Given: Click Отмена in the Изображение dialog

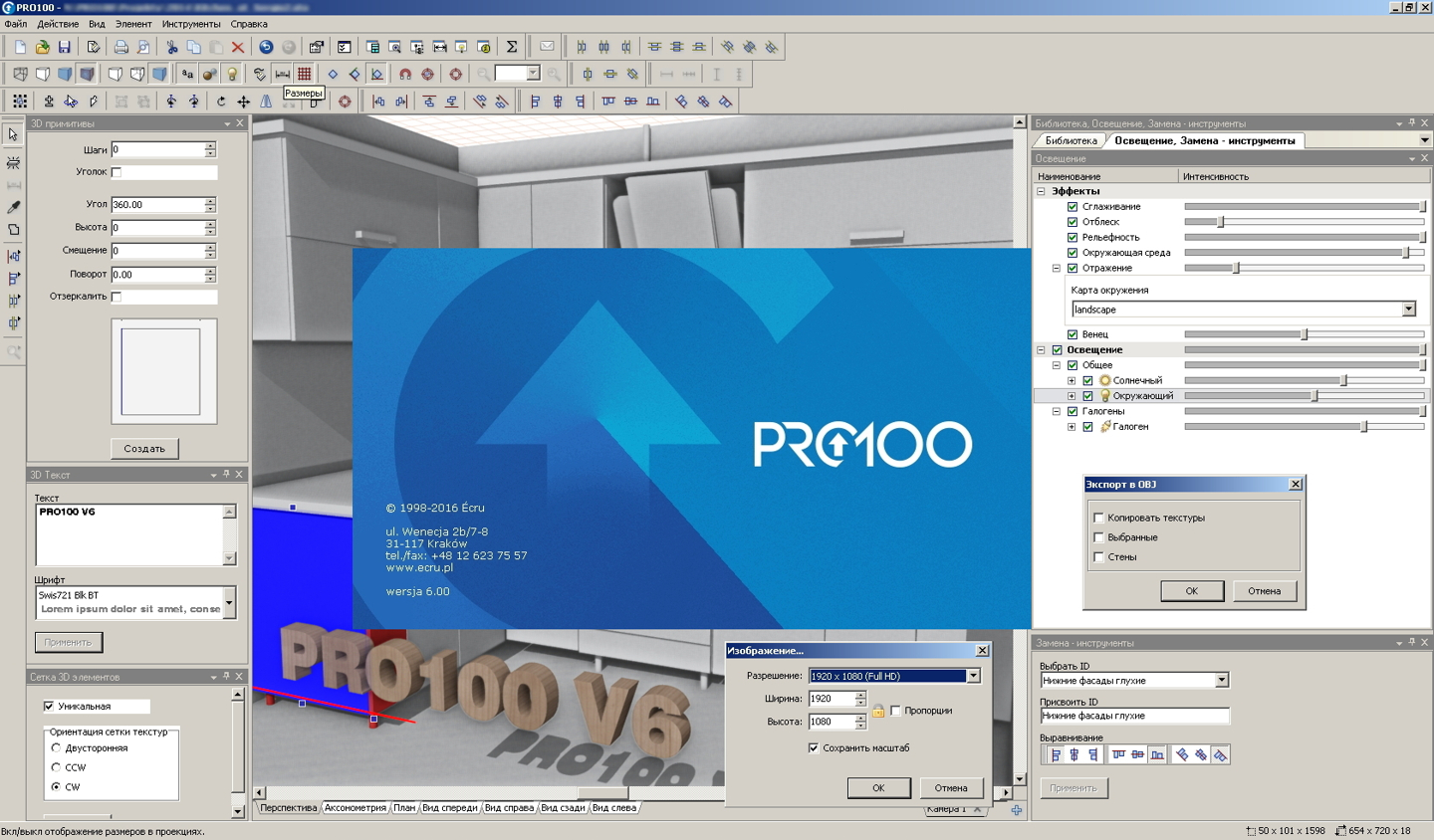Looking at the screenshot, I should [x=951, y=788].
